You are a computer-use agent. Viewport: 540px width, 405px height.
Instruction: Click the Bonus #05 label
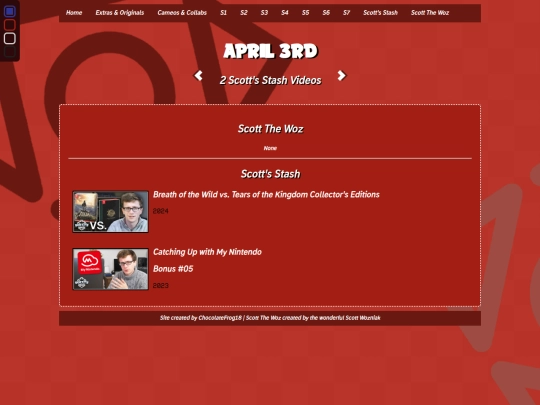tap(173, 269)
